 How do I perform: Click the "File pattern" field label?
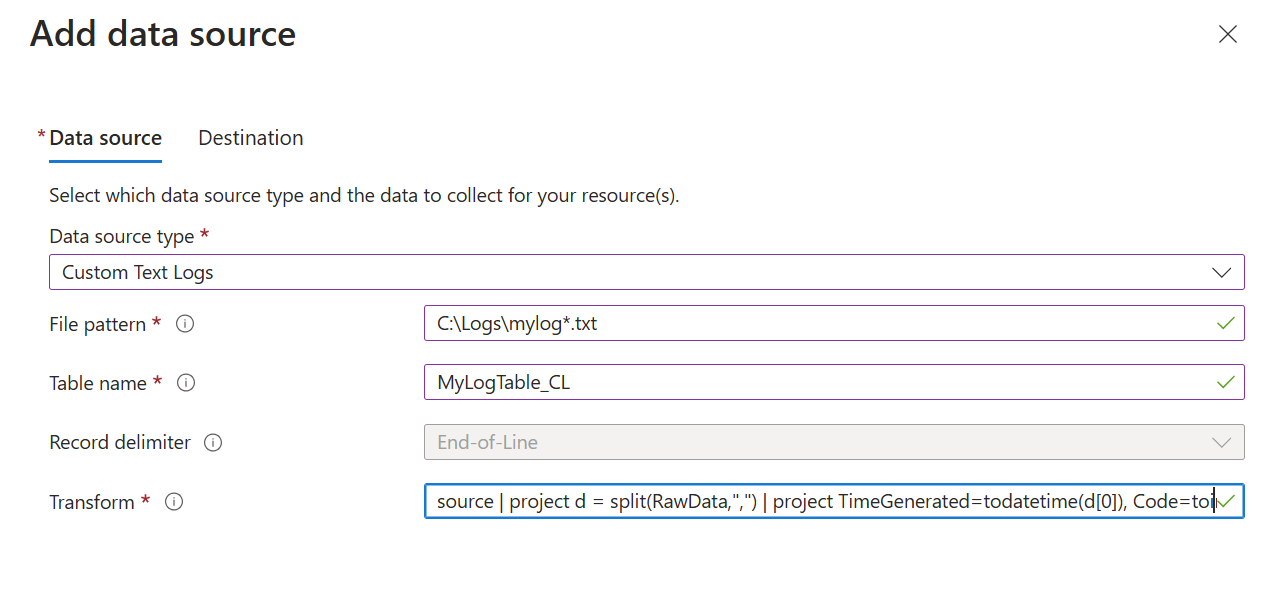(98, 324)
